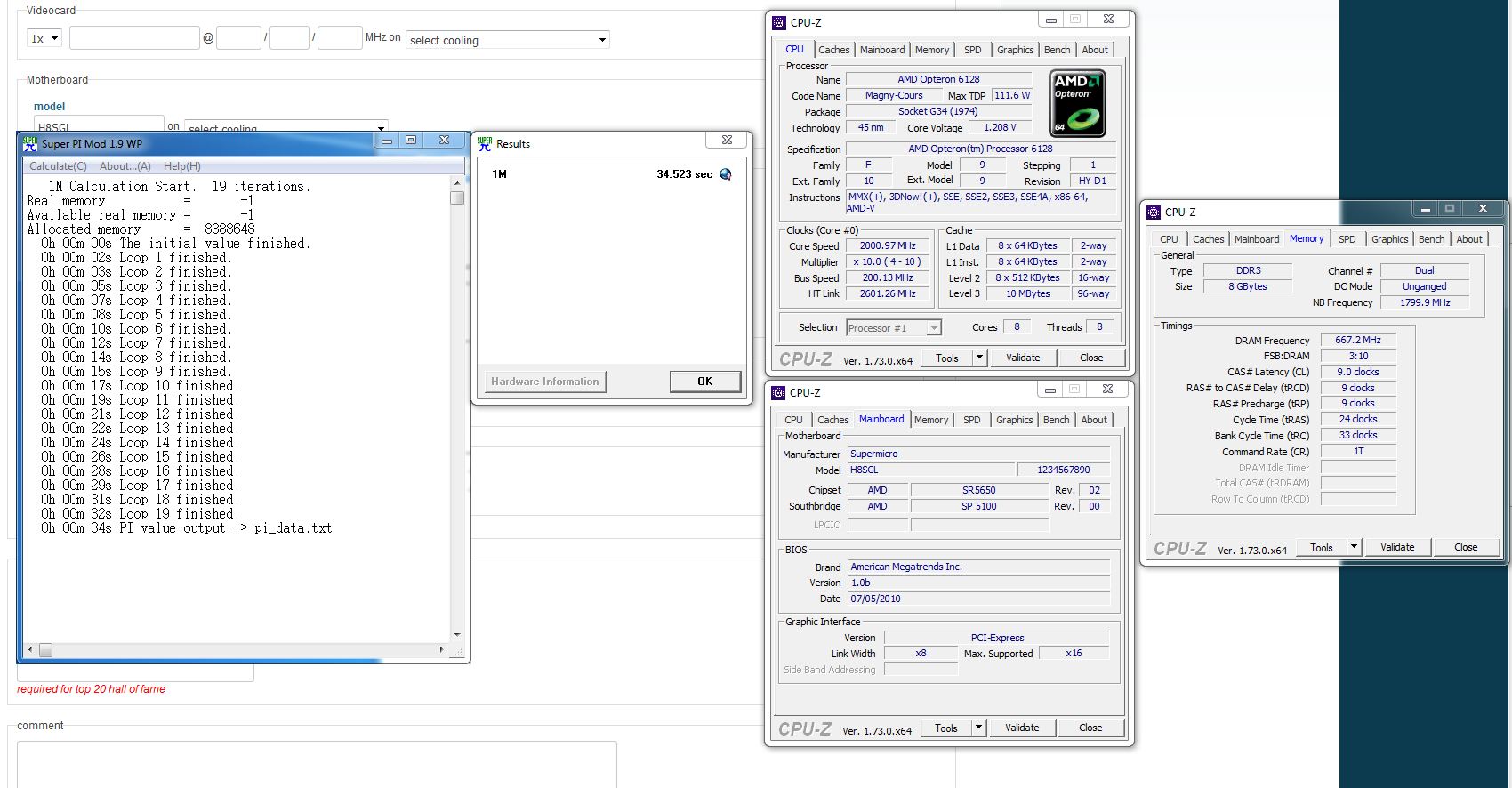Click the Core Speed value 2000.97 MHz
Screen dimensions: 1512x788
pyautogui.click(x=888, y=246)
